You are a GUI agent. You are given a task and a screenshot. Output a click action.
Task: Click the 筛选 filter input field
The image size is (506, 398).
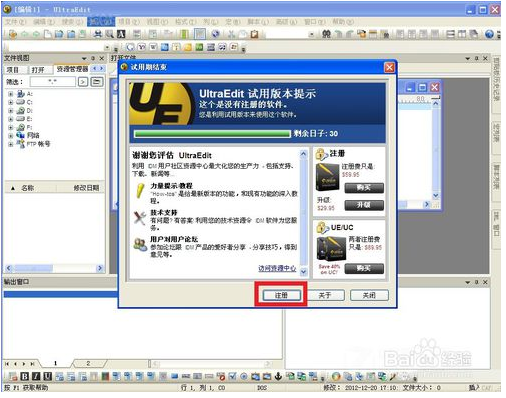point(53,81)
